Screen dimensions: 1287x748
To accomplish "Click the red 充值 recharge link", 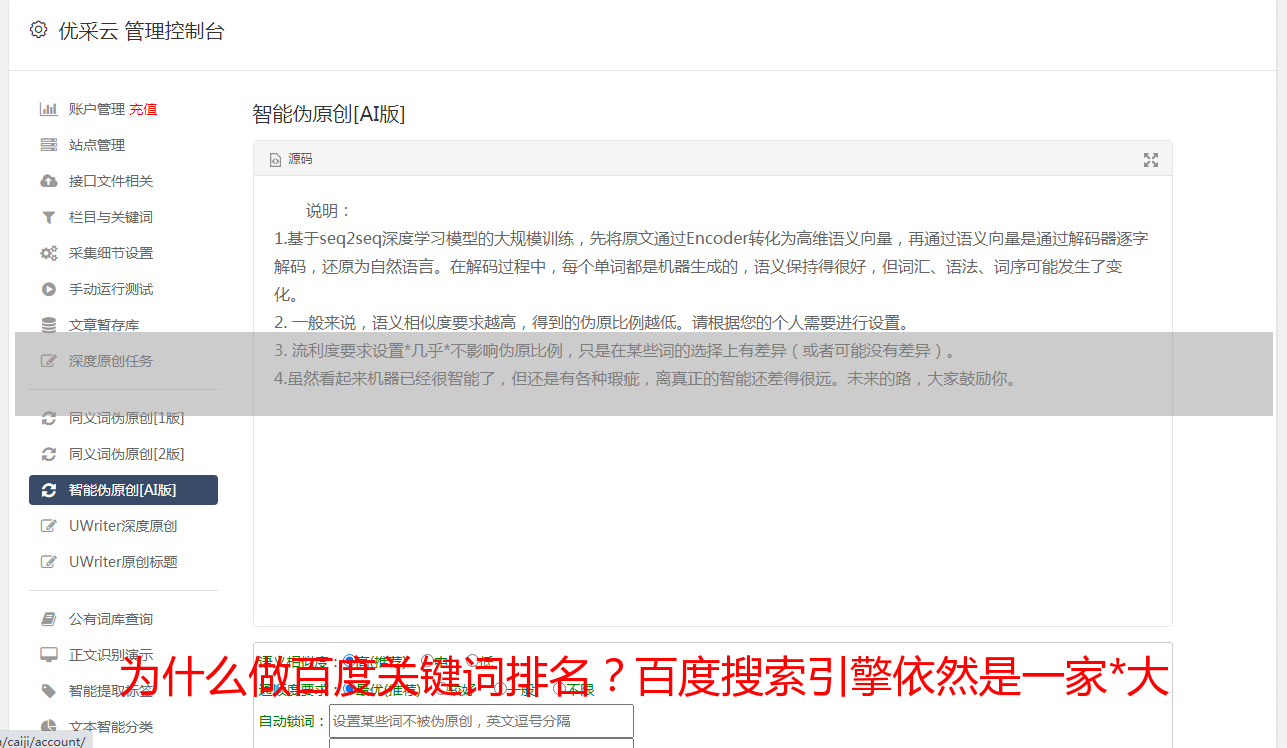I will click(143, 109).
